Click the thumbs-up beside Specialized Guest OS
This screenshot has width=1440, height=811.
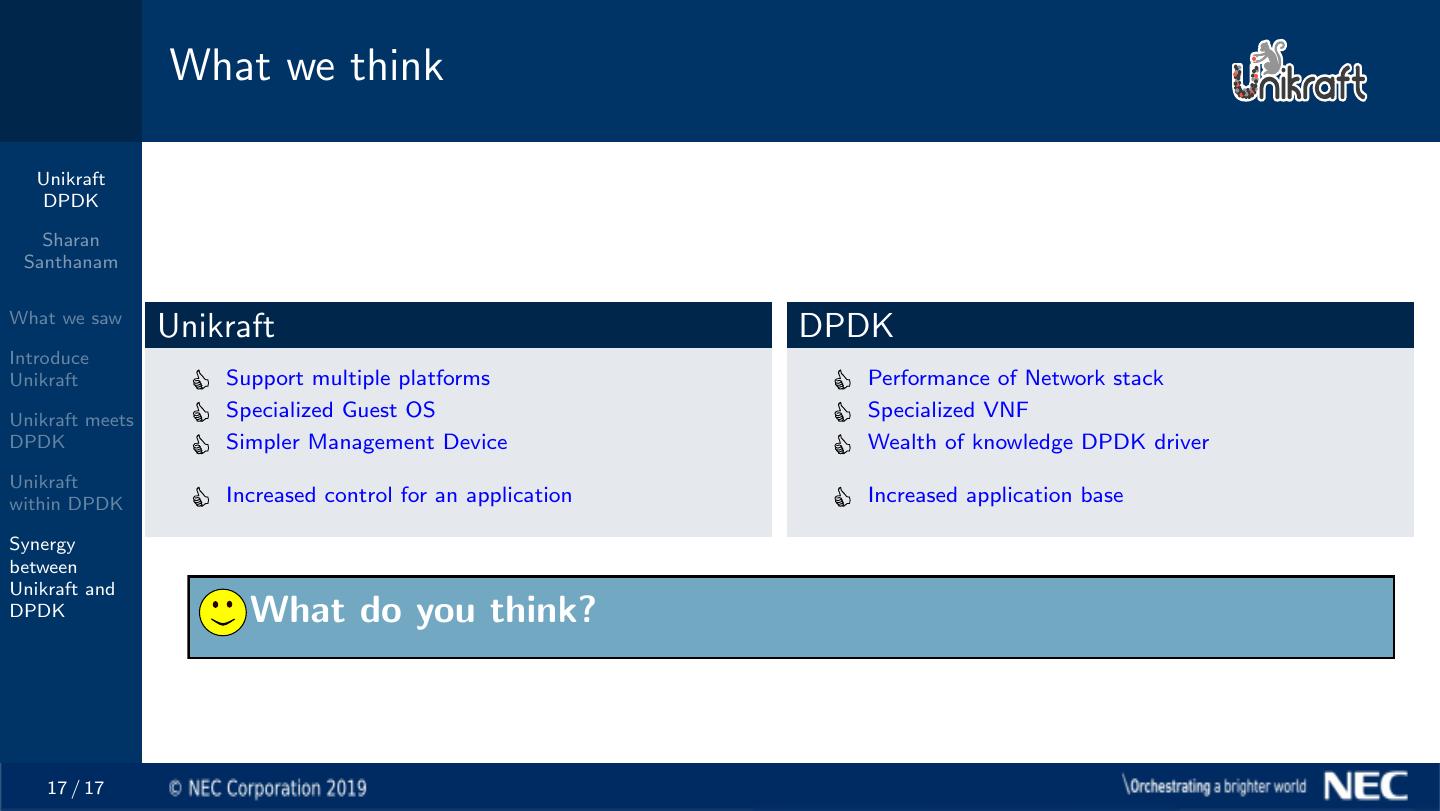pos(199,412)
